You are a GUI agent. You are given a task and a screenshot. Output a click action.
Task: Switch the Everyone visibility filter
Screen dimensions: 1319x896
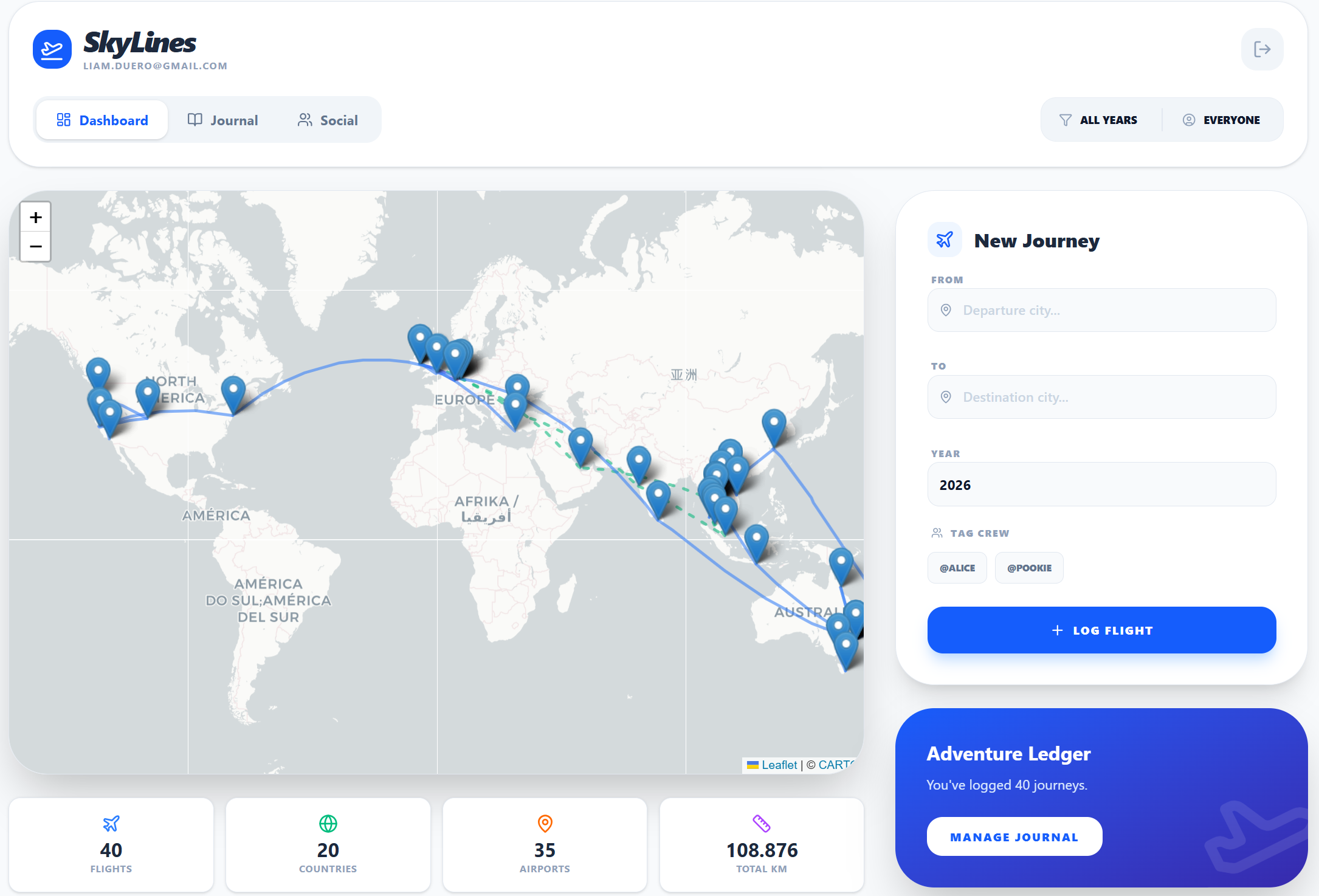click(1222, 119)
